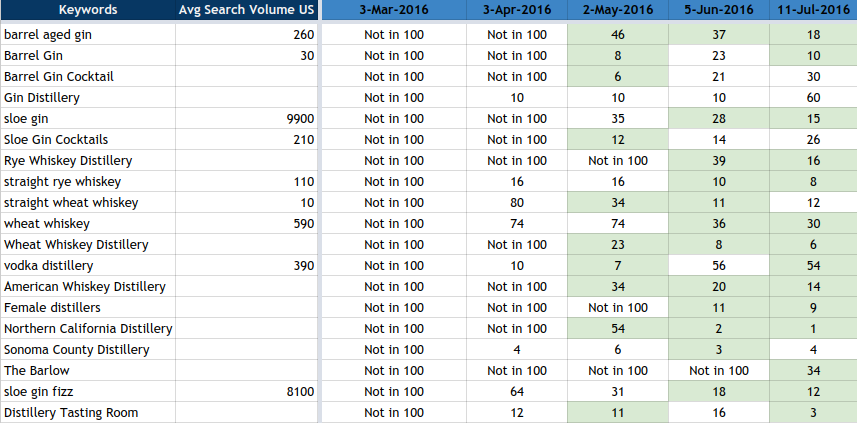This screenshot has height=423, width=857.
Task: Click the sloe gin fizz volume 8100 cell
Action: click(x=246, y=391)
